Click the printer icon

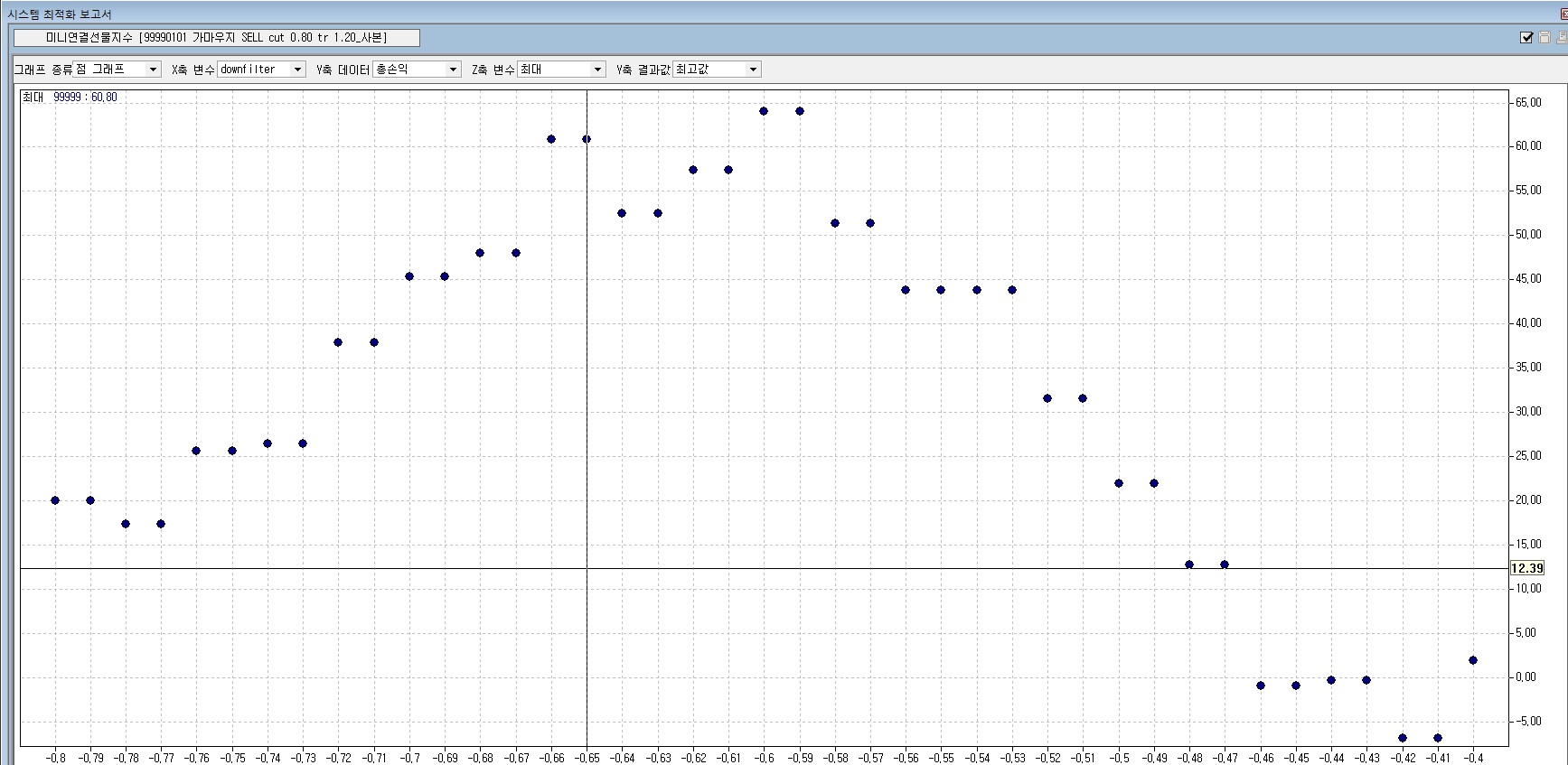(x=1562, y=38)
